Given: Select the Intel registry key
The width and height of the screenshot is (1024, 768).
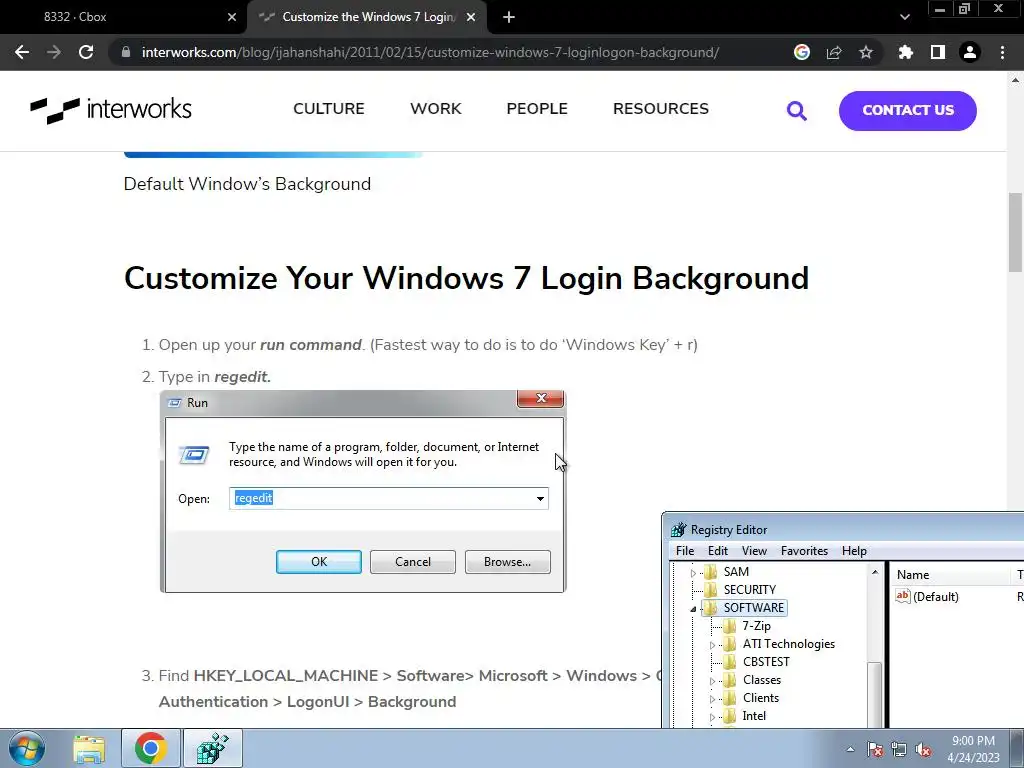Looking at the screenshot, I should point(754,716).
